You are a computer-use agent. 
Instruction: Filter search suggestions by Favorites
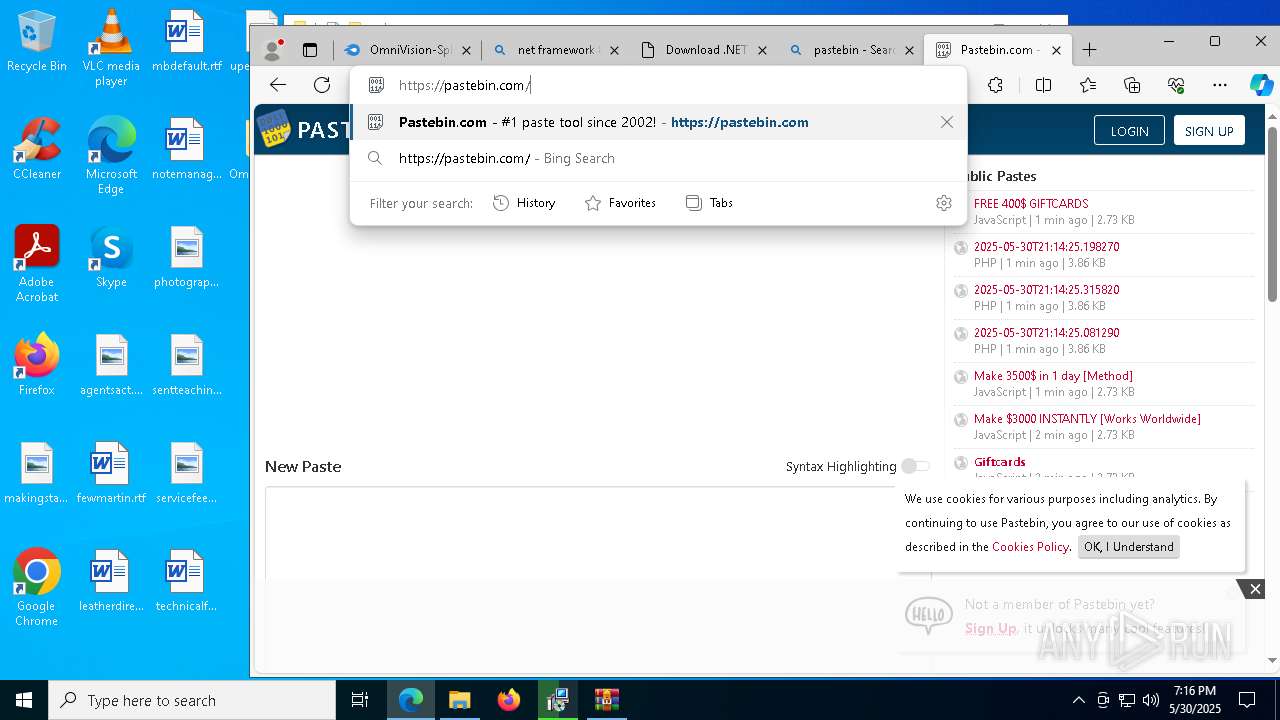pos(620,203)
